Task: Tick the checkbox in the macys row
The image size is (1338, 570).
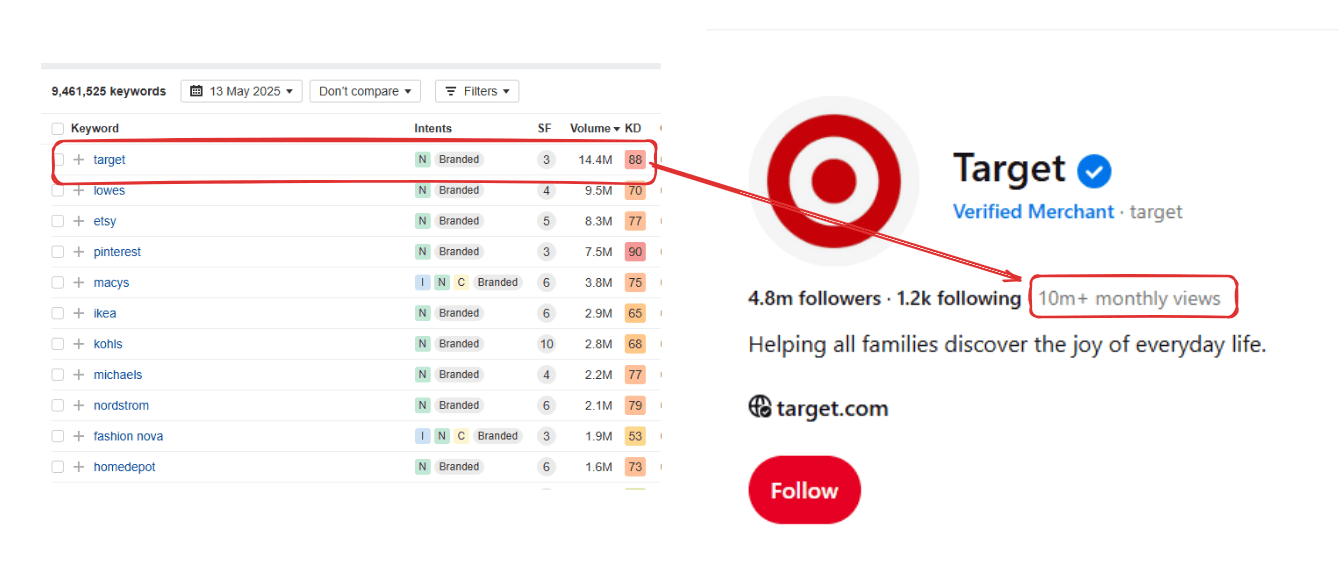Action: click(57, 283)
